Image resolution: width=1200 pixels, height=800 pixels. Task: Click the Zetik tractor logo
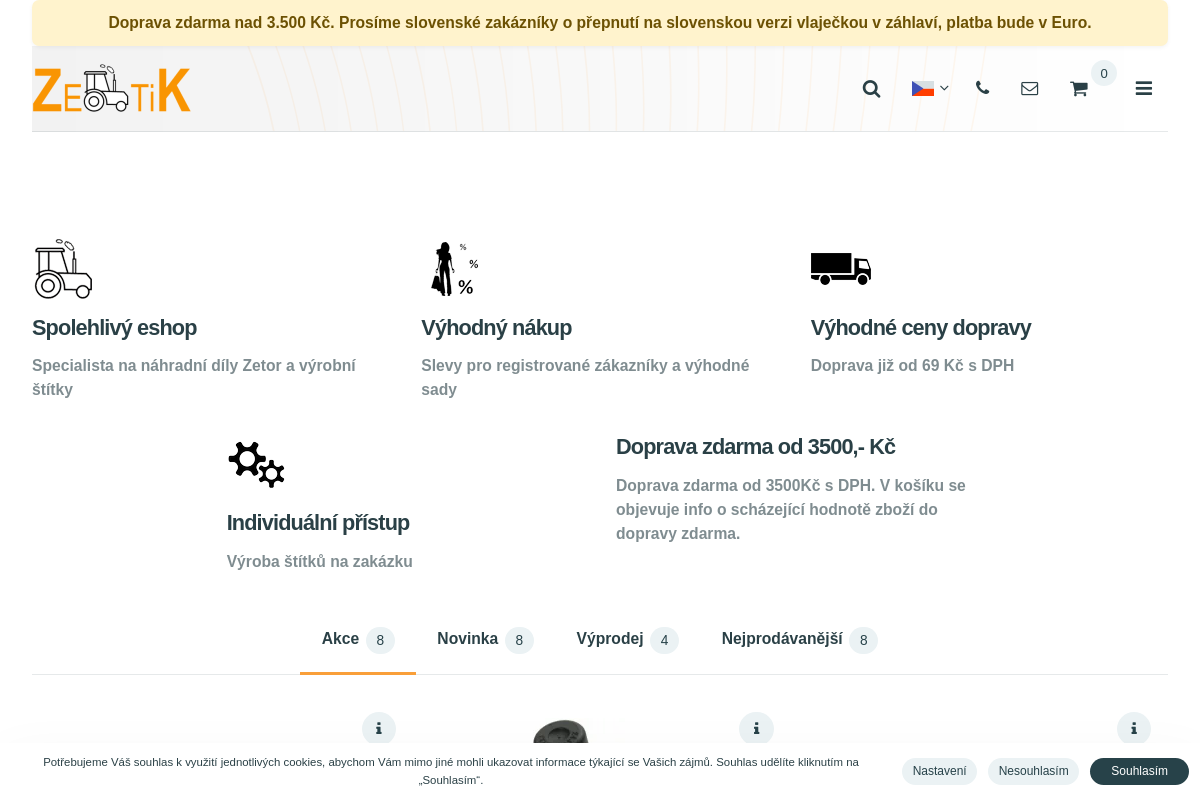111,89
